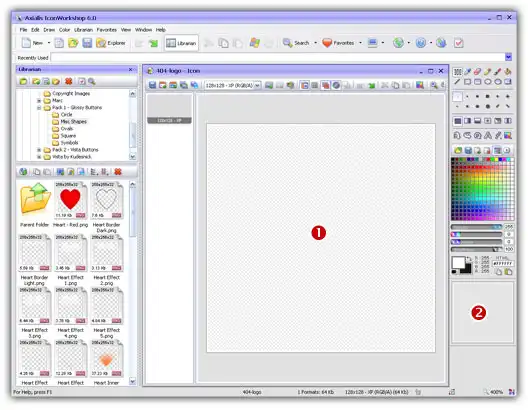Expand the Misc folder in tree
The height and width of the screenshot is (410, 528).
[39, 101]
